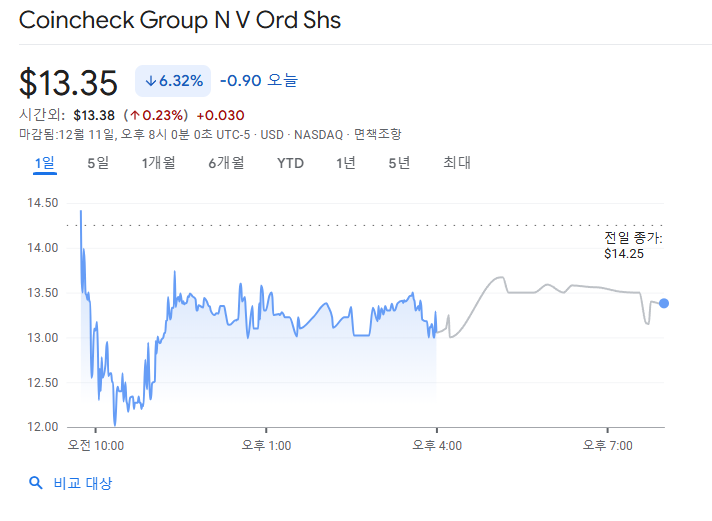Open the 1개월 chart range
This screenshot has height=521, width=712.
158,163
